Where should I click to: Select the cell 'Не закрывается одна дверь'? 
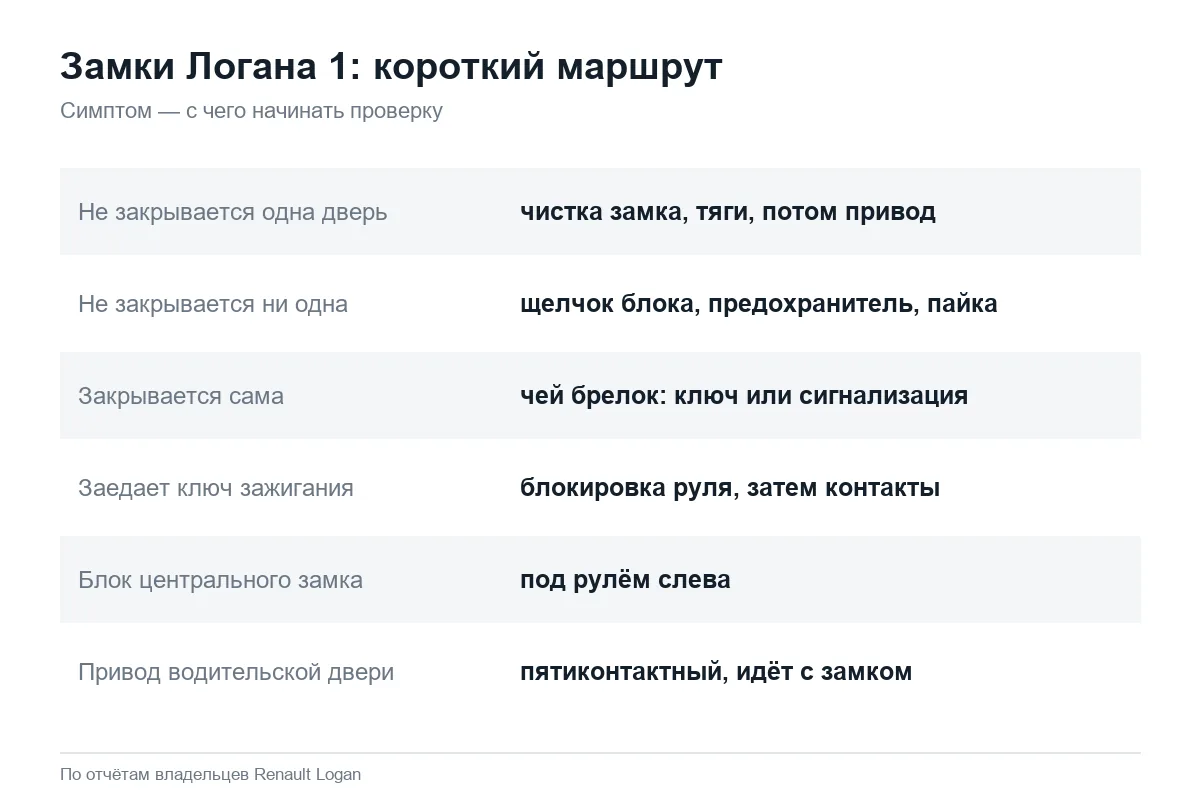(233, 212)
